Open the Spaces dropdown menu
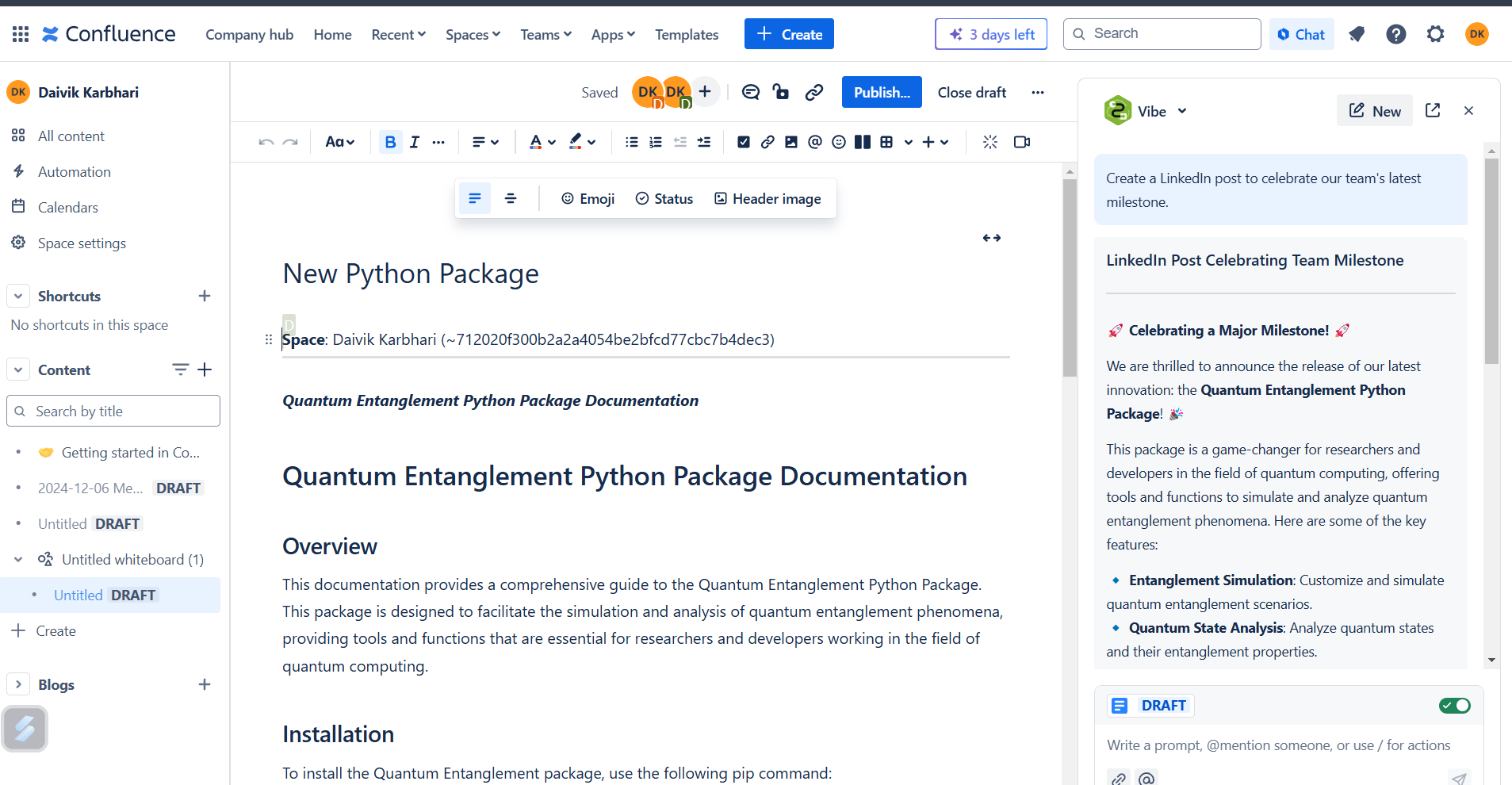The height and width of the screenshot is (785, 1512). (x=473, y=34)
